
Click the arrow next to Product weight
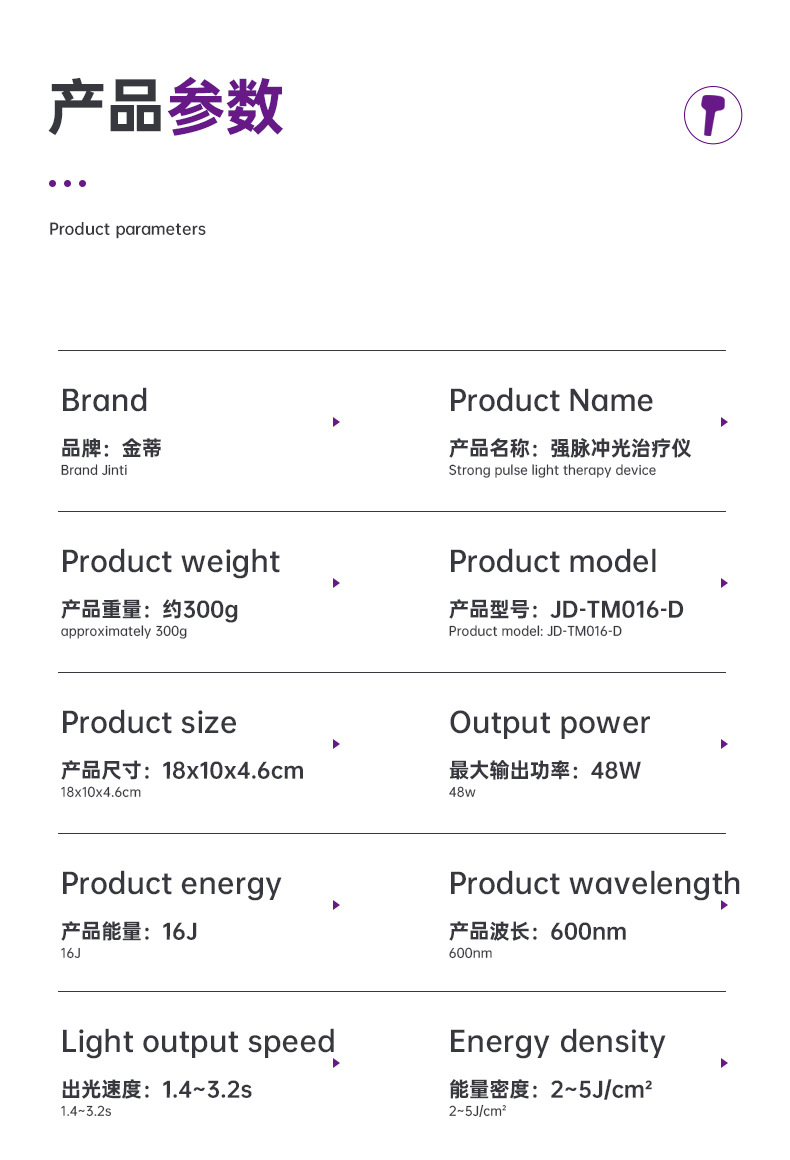click(x=337, y=583)
